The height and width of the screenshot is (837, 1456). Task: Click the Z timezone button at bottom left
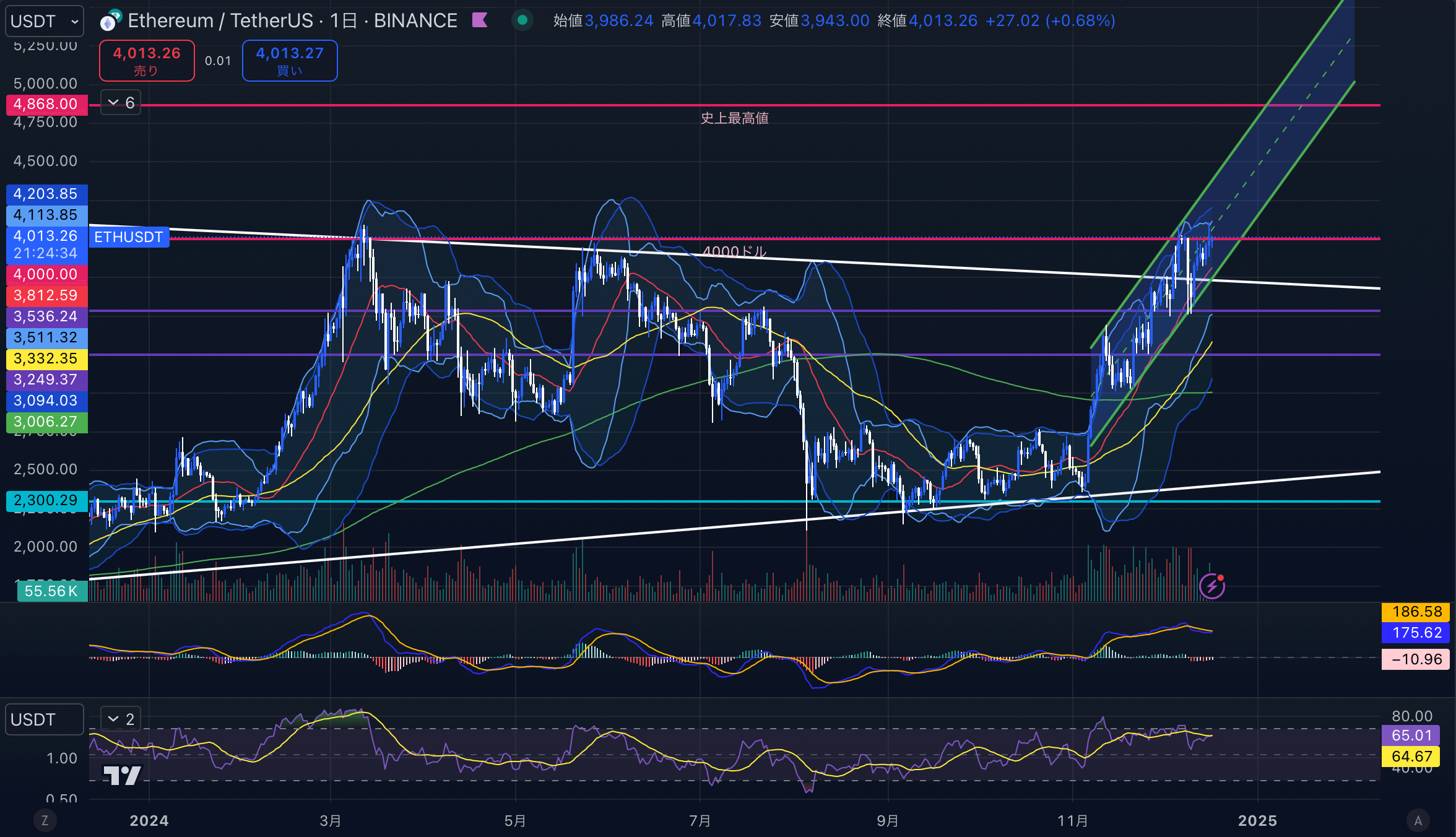[x=45, y=820]
